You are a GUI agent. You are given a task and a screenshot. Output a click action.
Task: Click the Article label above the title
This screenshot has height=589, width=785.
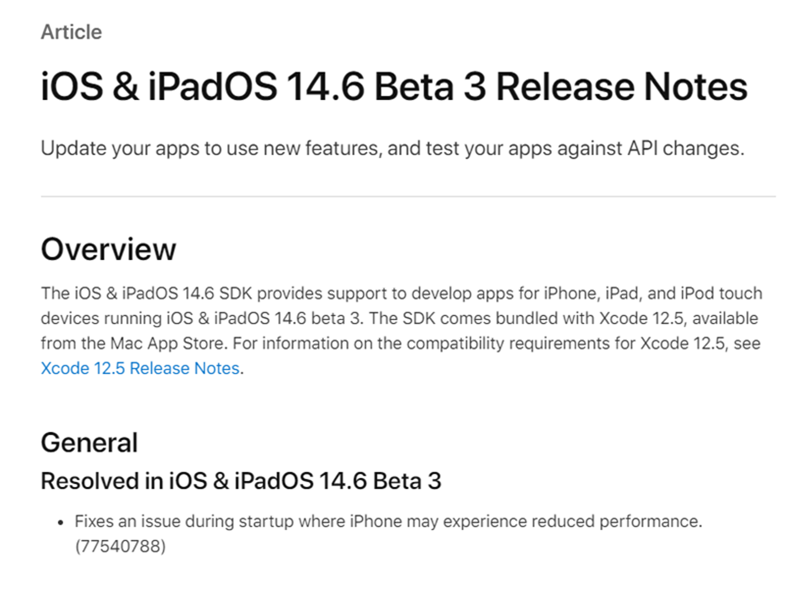pyautogui.click(x=72, y=32)
